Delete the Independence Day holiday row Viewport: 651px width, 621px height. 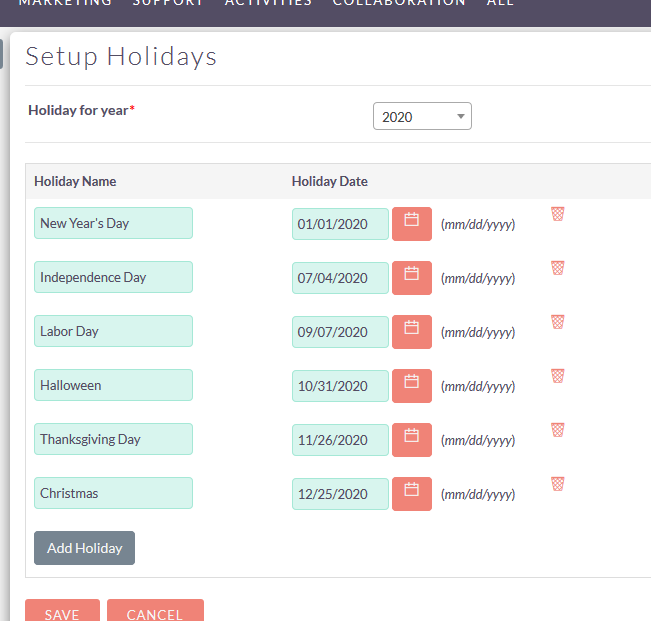(x=558, y=268)
